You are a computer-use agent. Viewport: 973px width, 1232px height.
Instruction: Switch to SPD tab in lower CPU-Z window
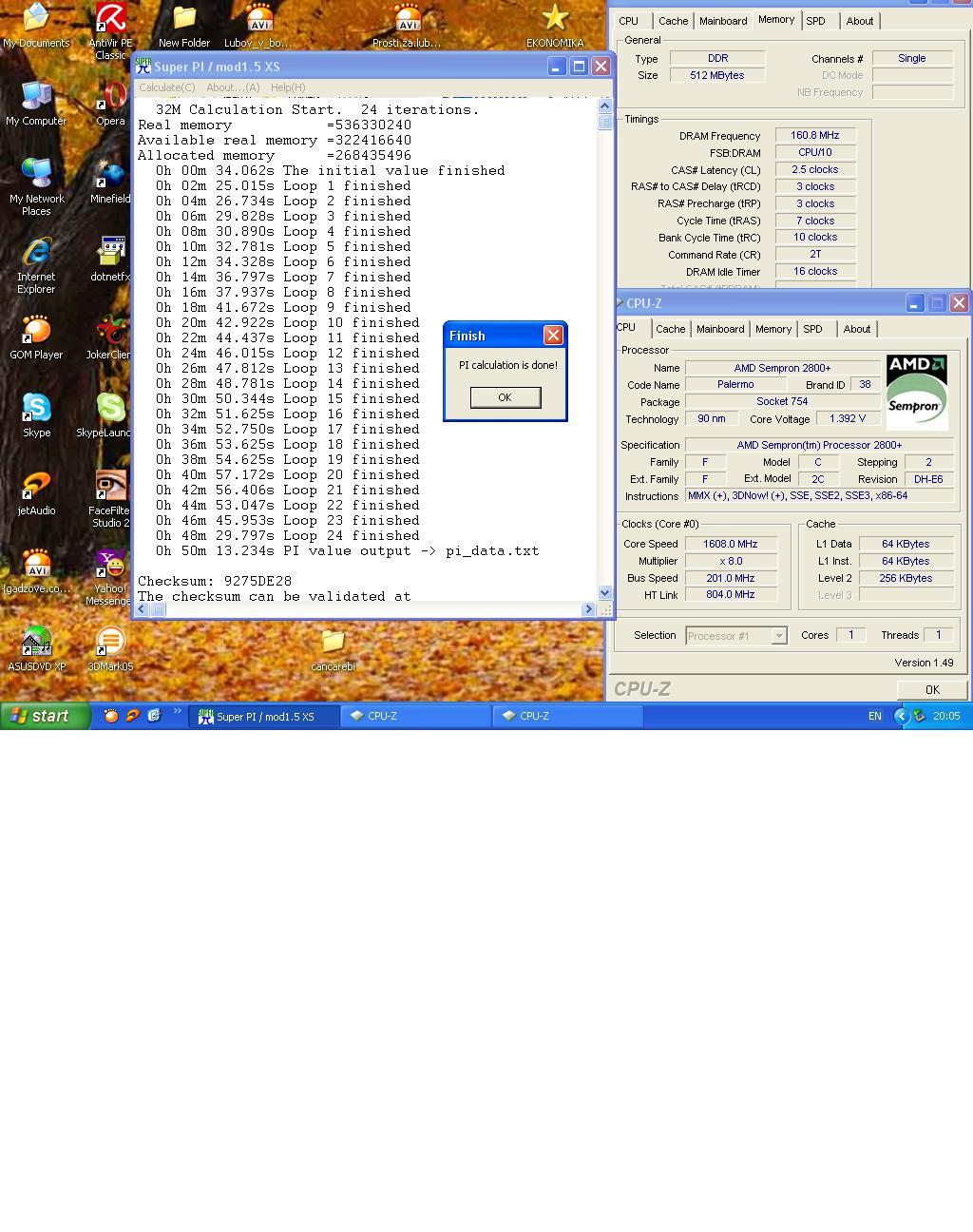click(812, 329)
